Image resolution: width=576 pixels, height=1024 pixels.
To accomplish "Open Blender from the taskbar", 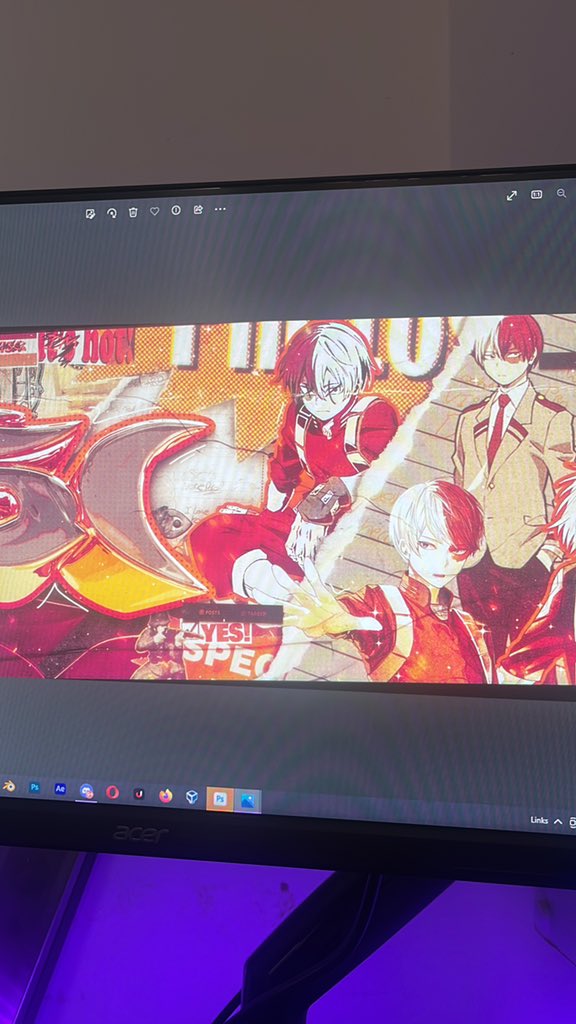I will pos(8,786).
